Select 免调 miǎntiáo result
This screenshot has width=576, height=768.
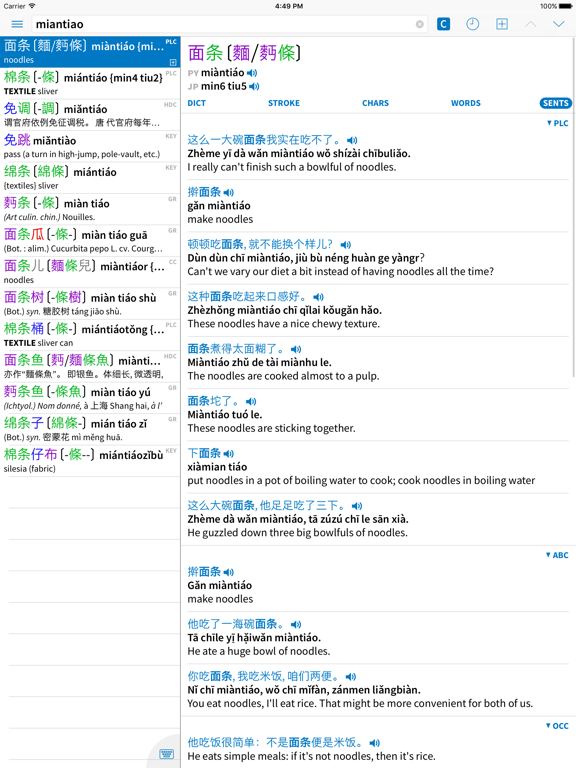point(90,115)
